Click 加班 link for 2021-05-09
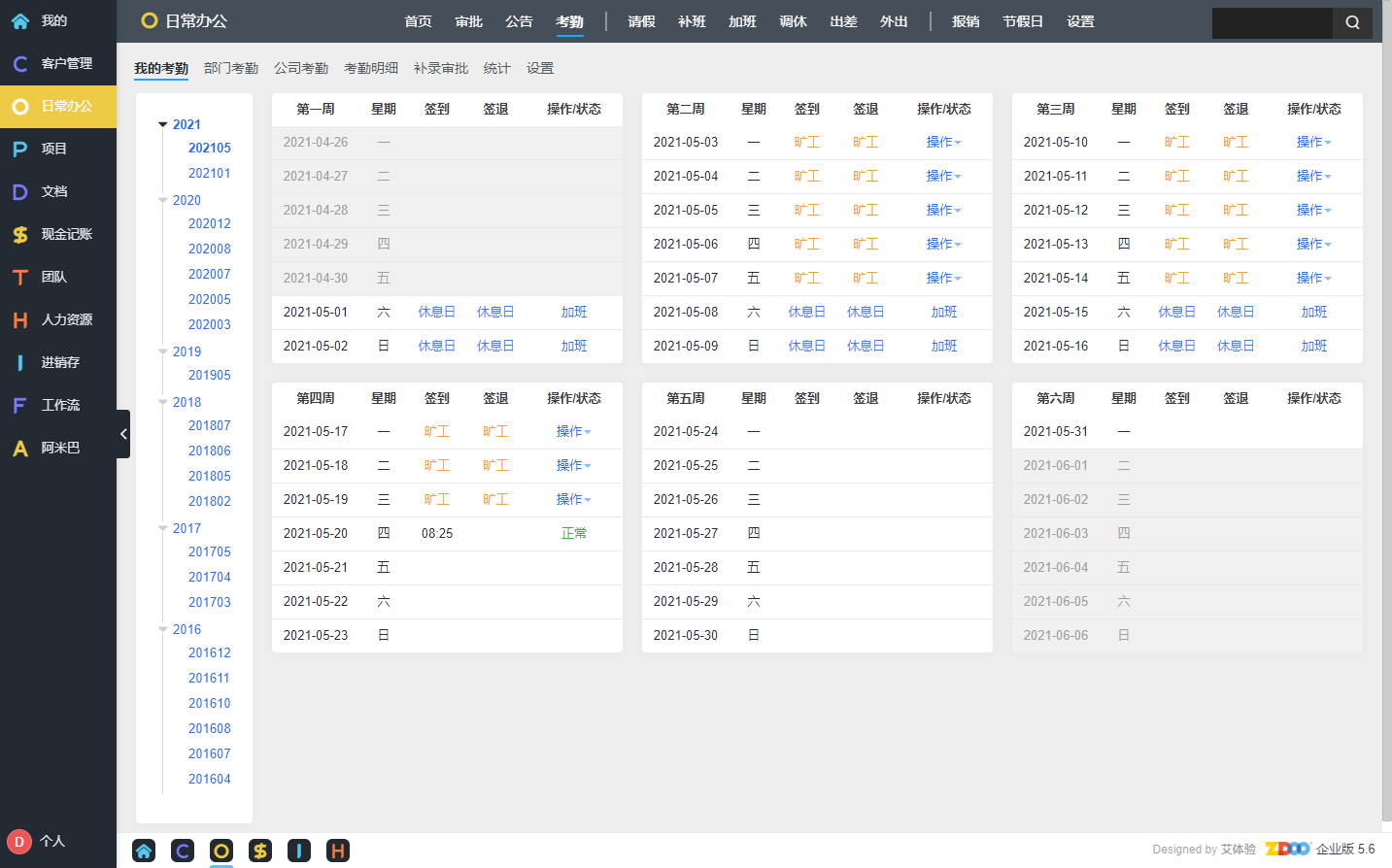 tap(944, 346)
